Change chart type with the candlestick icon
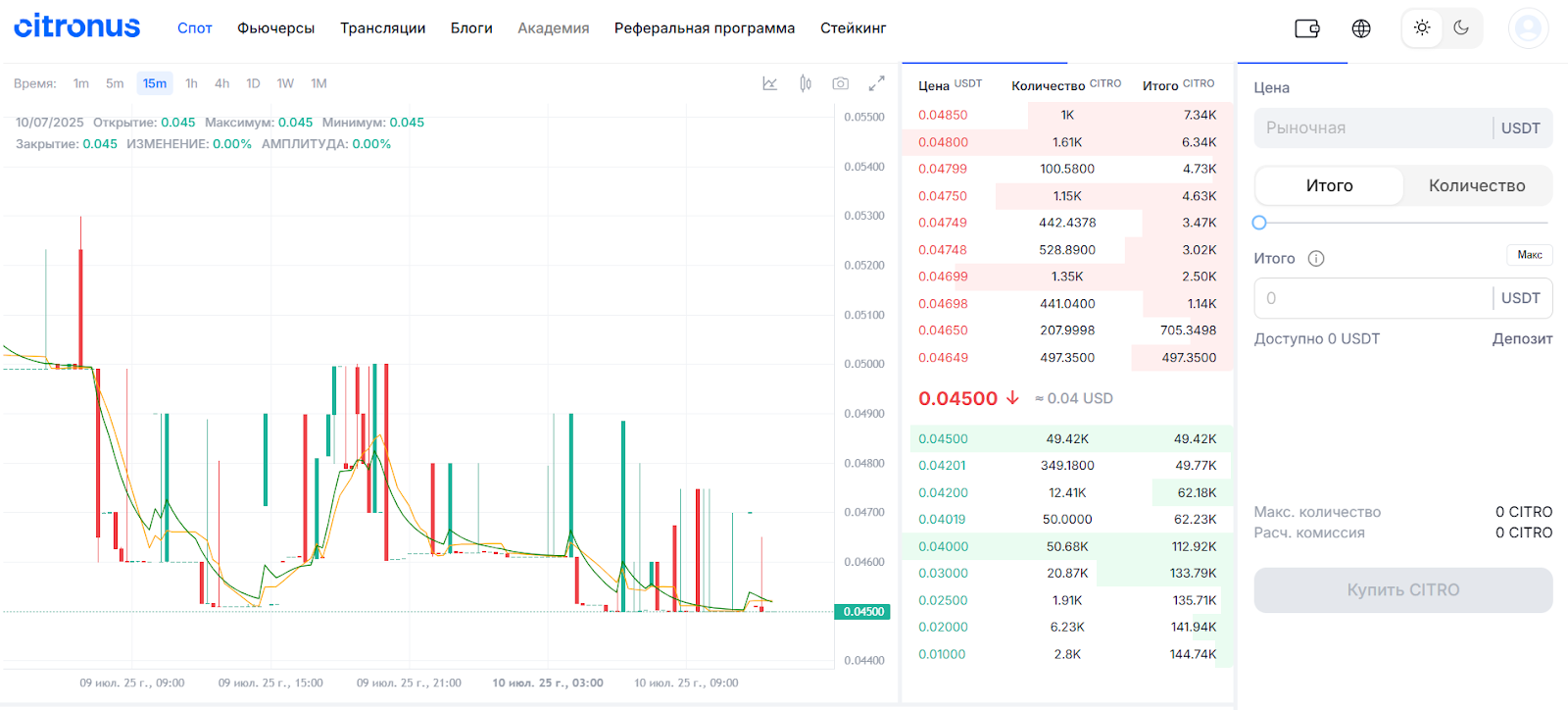Image resolution: width=1568 pixels, height=710 pixels. tap(806, 83)
